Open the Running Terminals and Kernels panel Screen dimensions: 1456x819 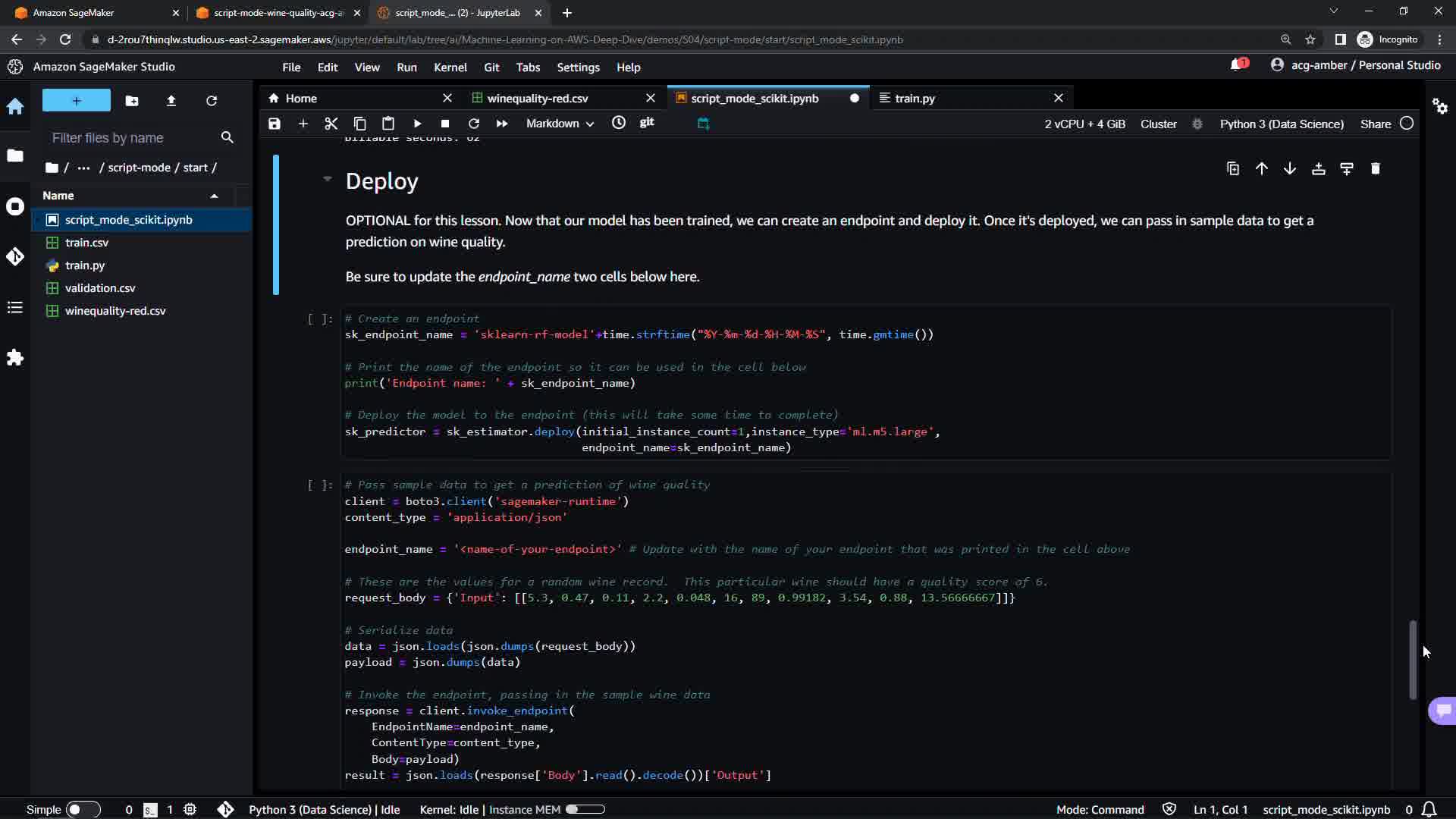coord(15,206)
